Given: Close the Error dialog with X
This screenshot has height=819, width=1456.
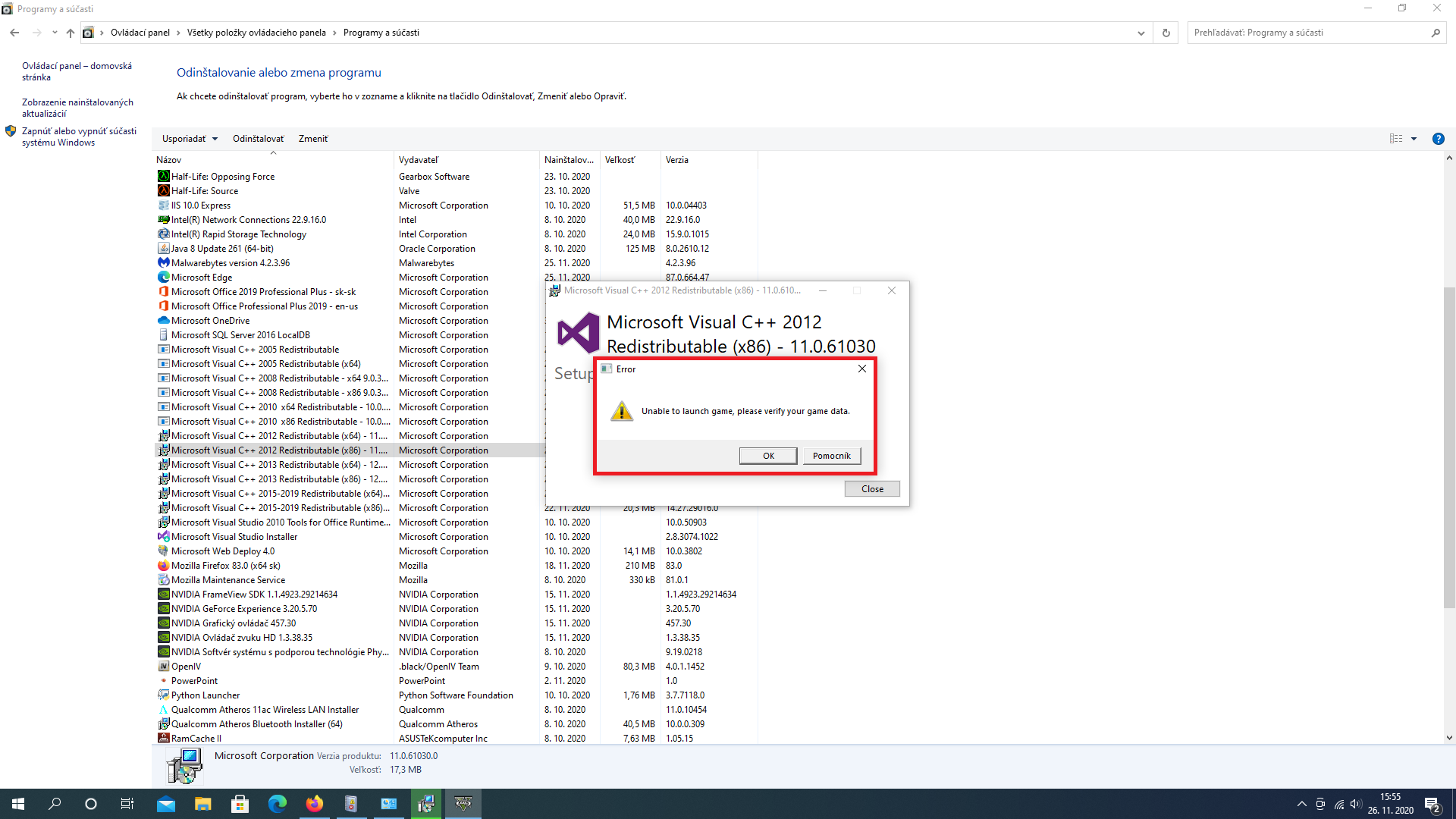Looking at the screenshot, I should [861, 369].
